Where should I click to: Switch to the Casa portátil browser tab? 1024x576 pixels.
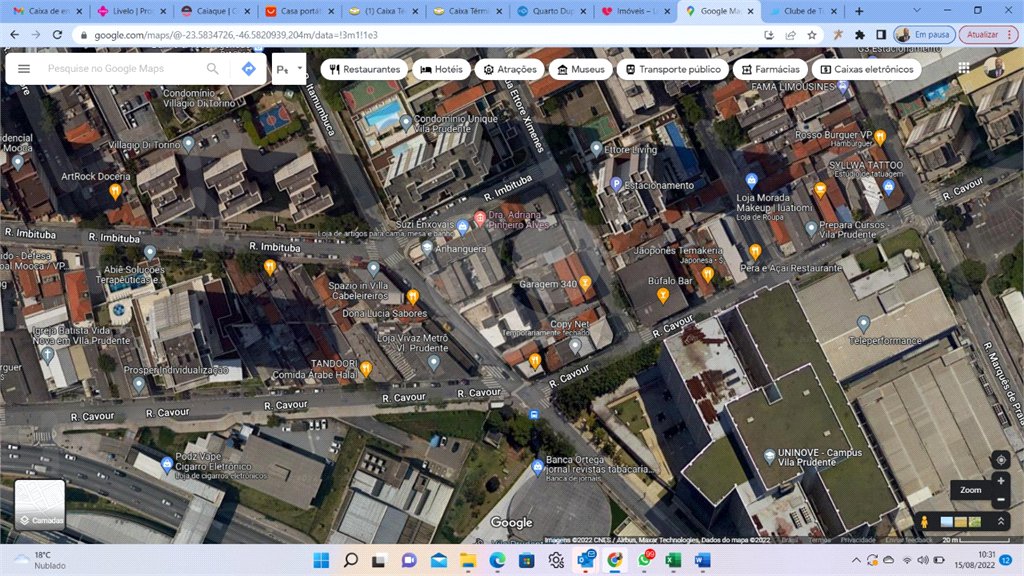[298, 11]
